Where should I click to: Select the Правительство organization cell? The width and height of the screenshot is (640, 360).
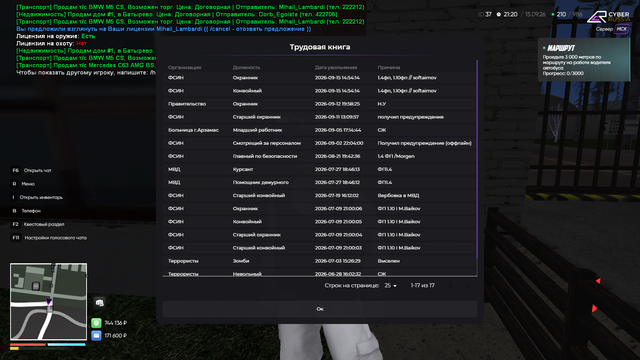pyautogui.click(x=187, y=104)
